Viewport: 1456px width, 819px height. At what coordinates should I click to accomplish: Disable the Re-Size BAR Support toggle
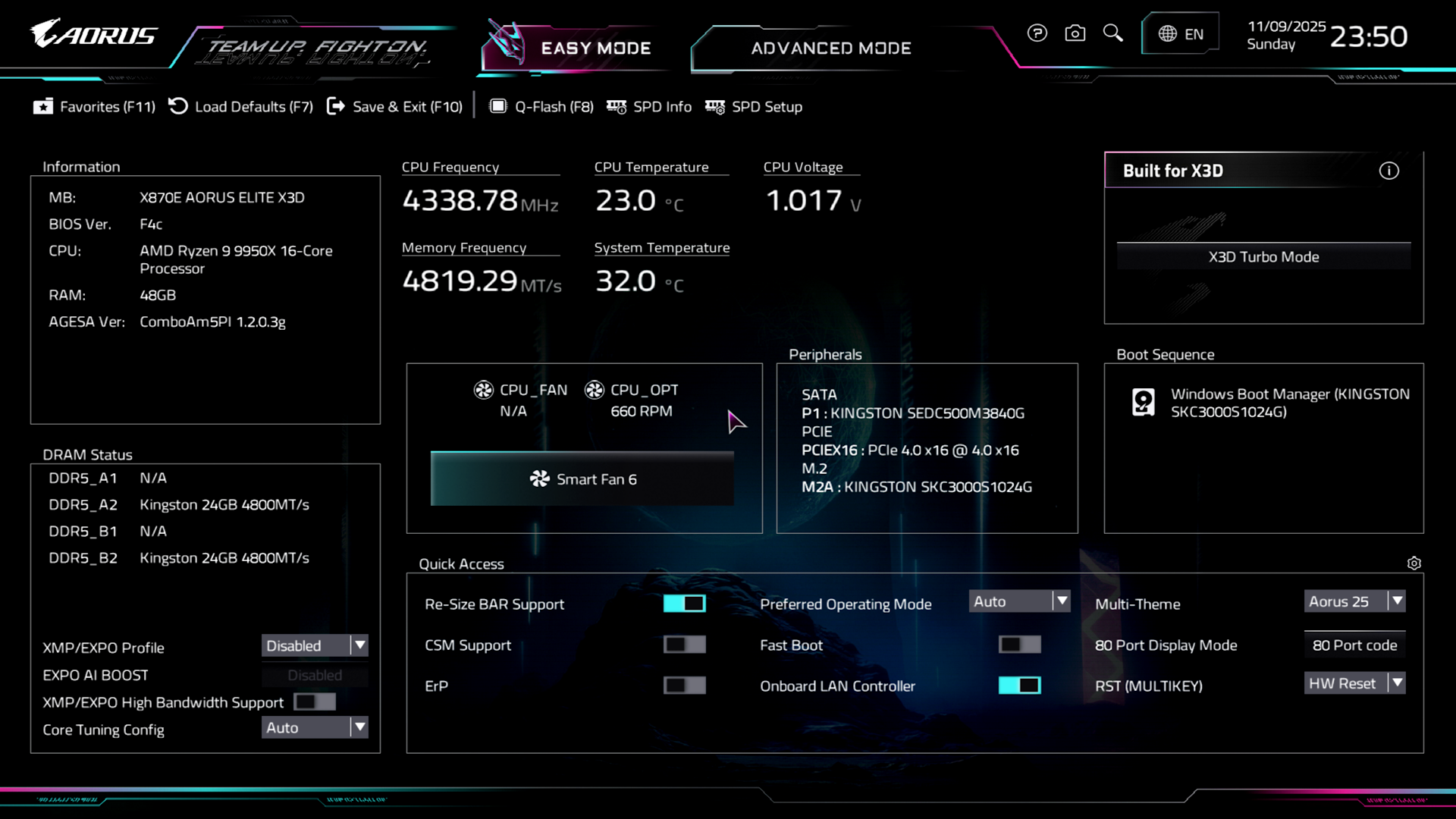coord(684,604)
